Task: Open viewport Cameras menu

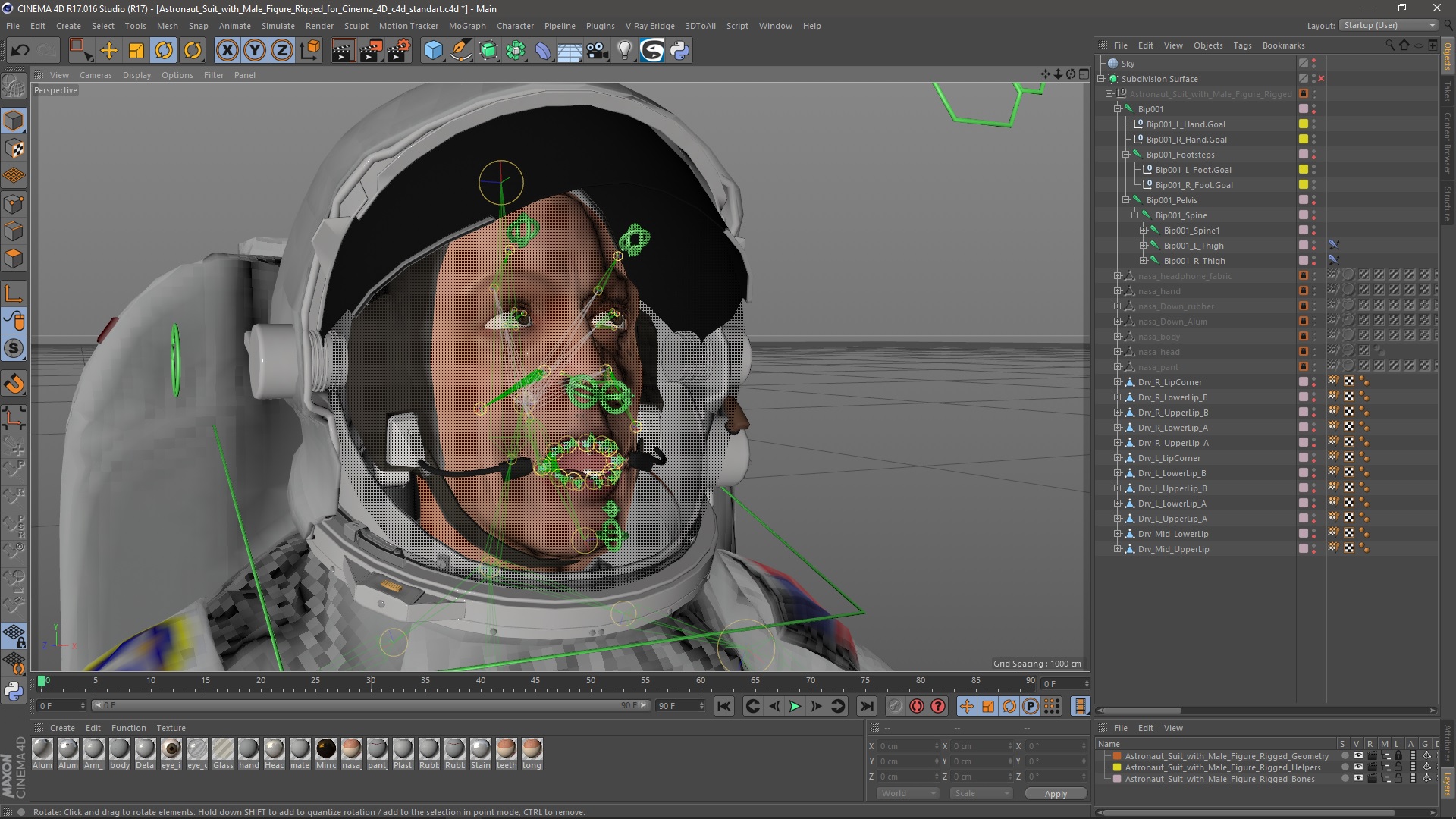Action: [x=96, y=75]
